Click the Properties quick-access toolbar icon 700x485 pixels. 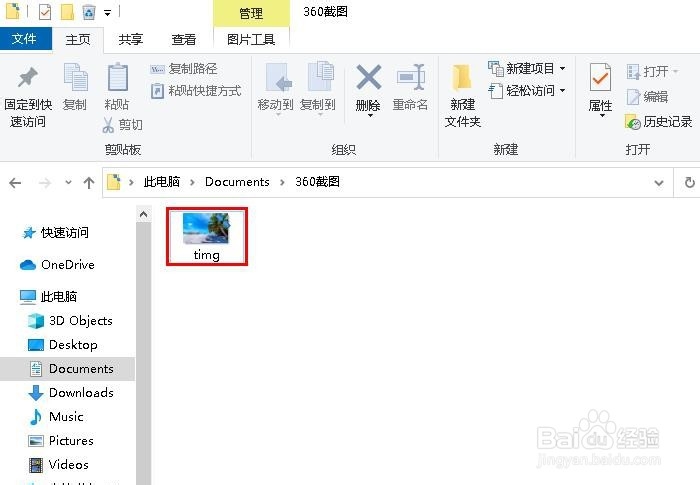click(45, 13)
